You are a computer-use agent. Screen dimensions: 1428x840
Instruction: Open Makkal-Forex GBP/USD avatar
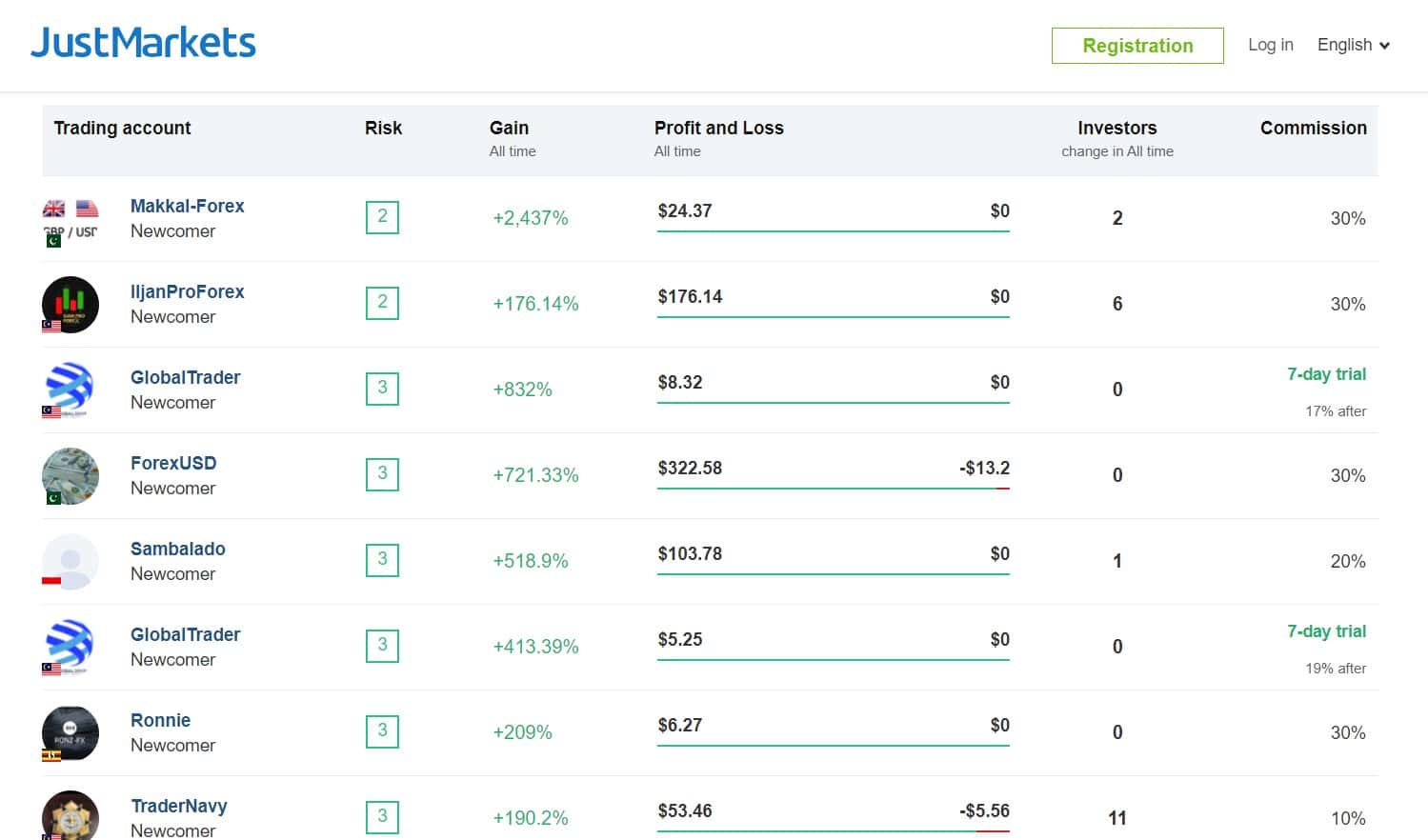click(70, 219)
